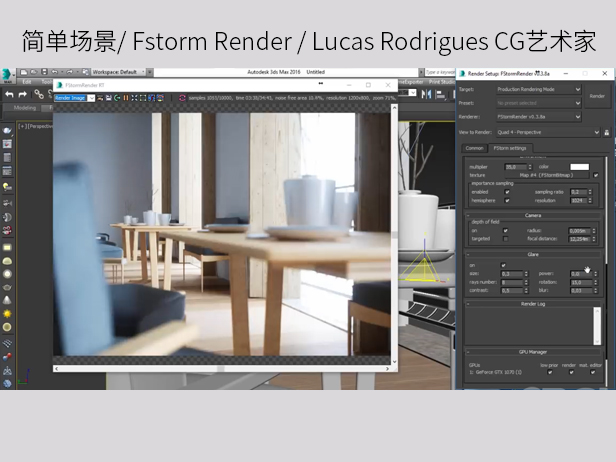Screen dimensions: 616x462
Task: Click the redo arrow in main toolbar
Action: point(24,94)
